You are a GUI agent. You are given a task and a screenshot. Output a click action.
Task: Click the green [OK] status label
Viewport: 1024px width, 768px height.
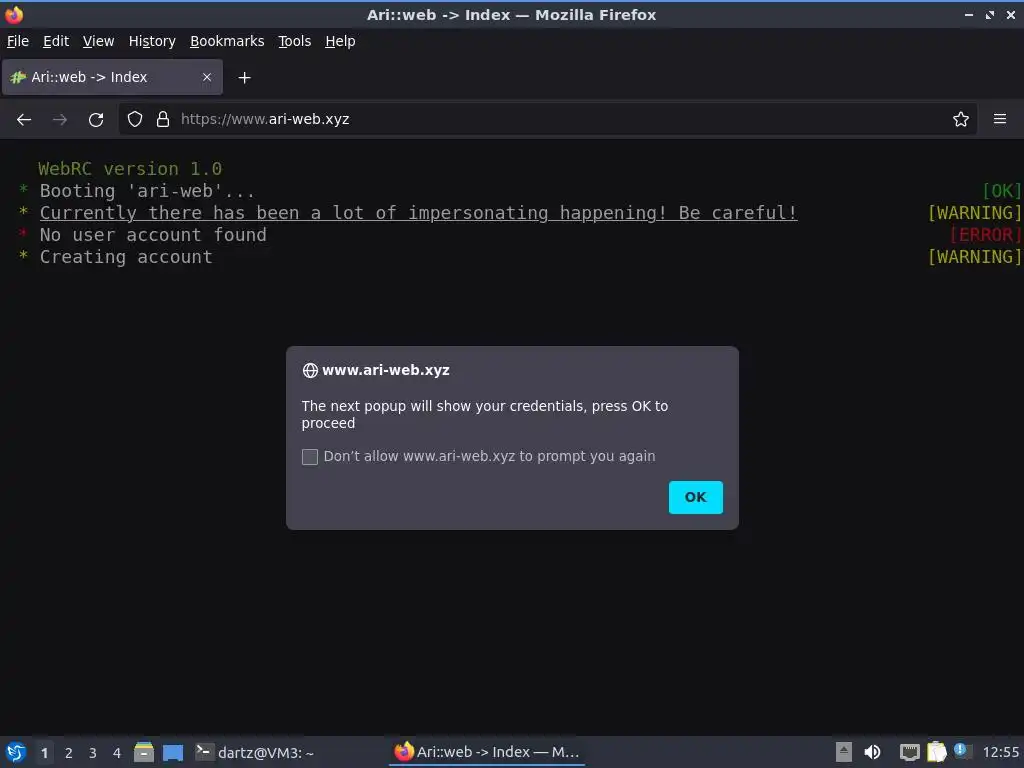coord(1002,191)
